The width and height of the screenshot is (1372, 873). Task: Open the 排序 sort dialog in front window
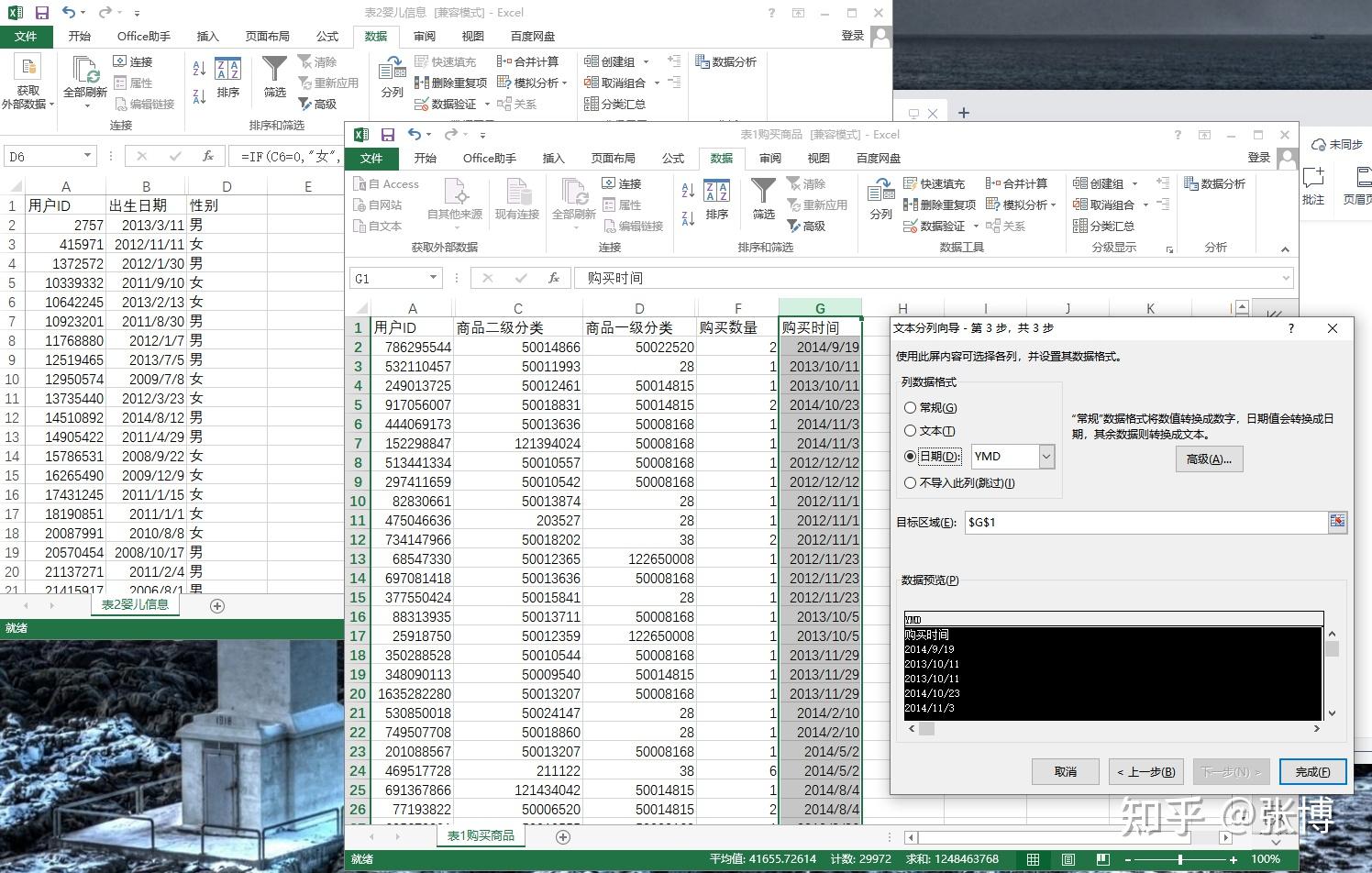pyautogui.click(x=716, y=201)
